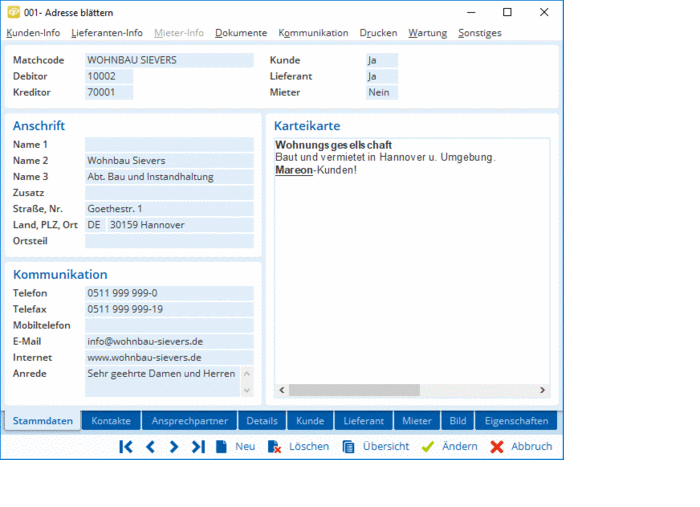
Task: Click the E-Mail address field
Action: pos(168,341)
